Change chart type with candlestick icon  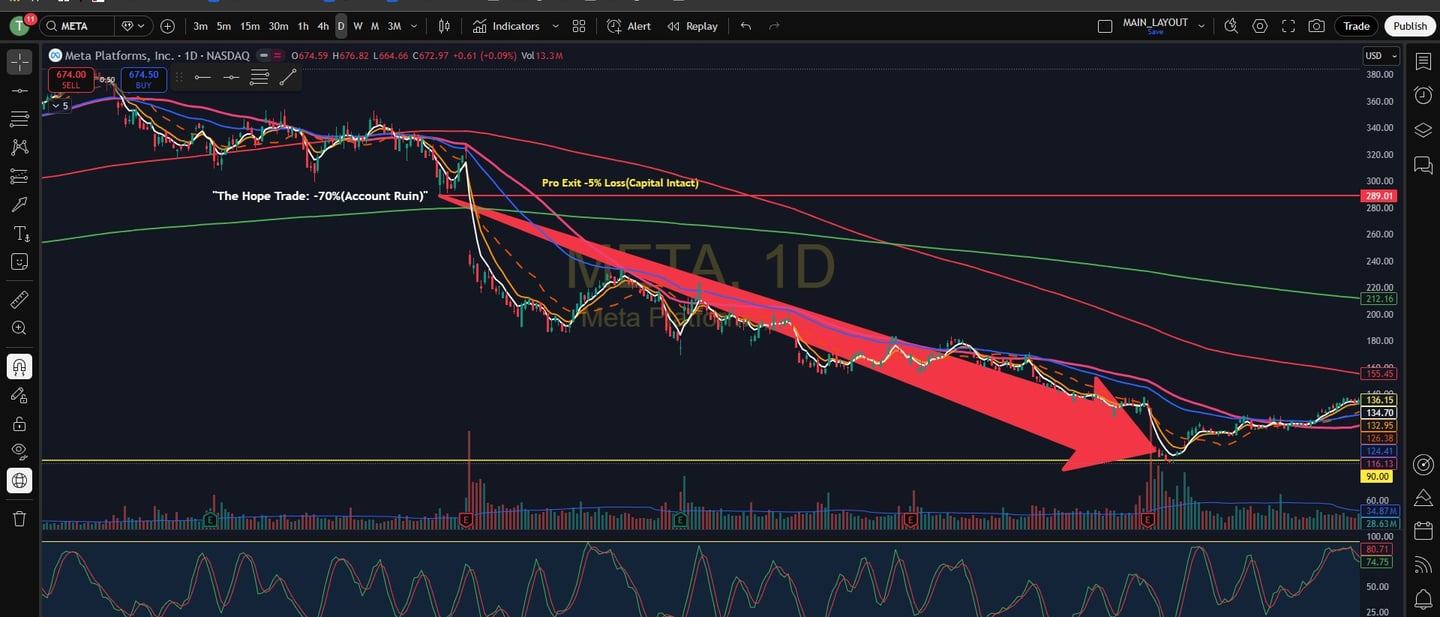pyautogui.click(x=444, y=26)
